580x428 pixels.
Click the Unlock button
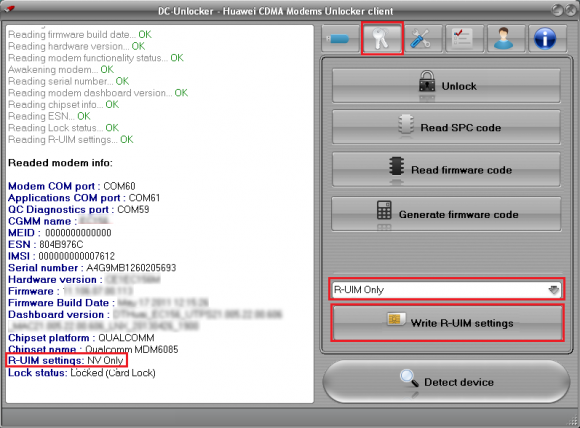click(x=446, y=85)
